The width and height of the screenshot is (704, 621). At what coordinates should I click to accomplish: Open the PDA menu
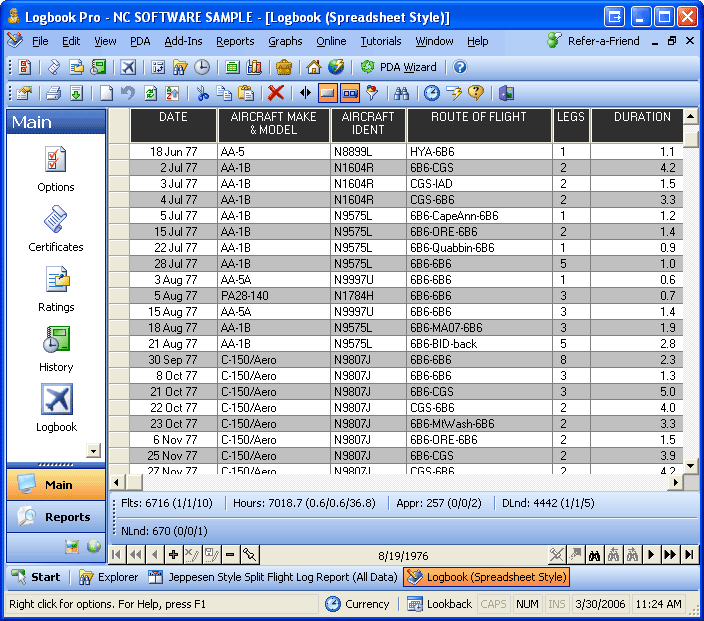point(140,41)
